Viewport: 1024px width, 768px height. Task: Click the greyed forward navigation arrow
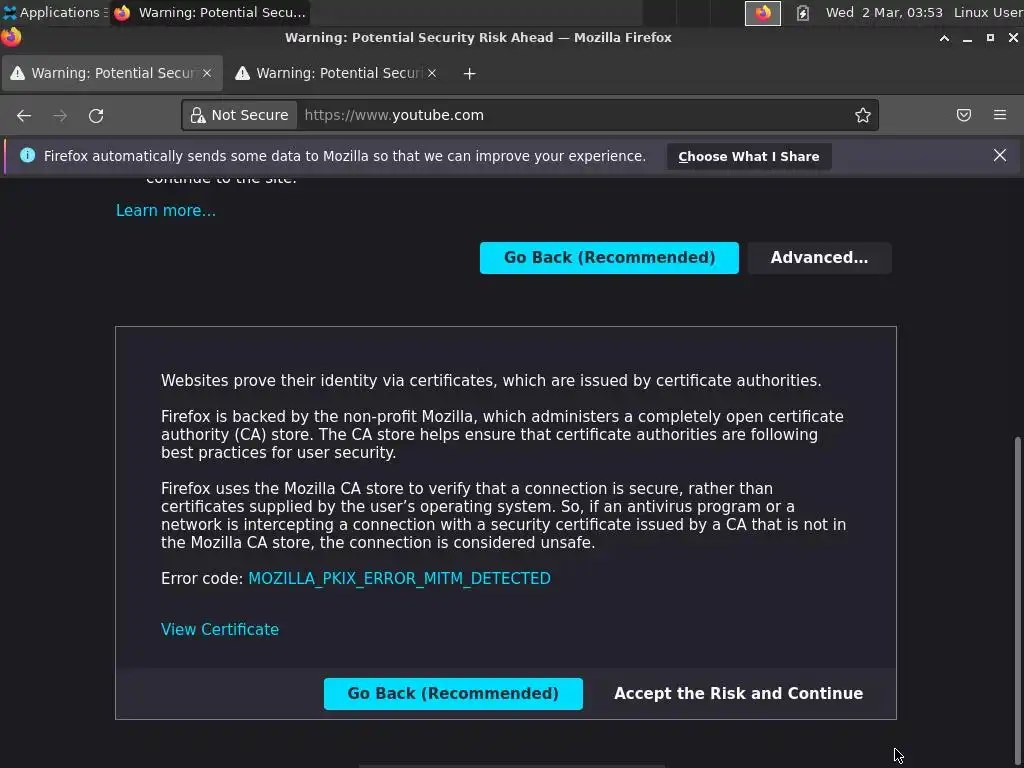tap(60, 116)
